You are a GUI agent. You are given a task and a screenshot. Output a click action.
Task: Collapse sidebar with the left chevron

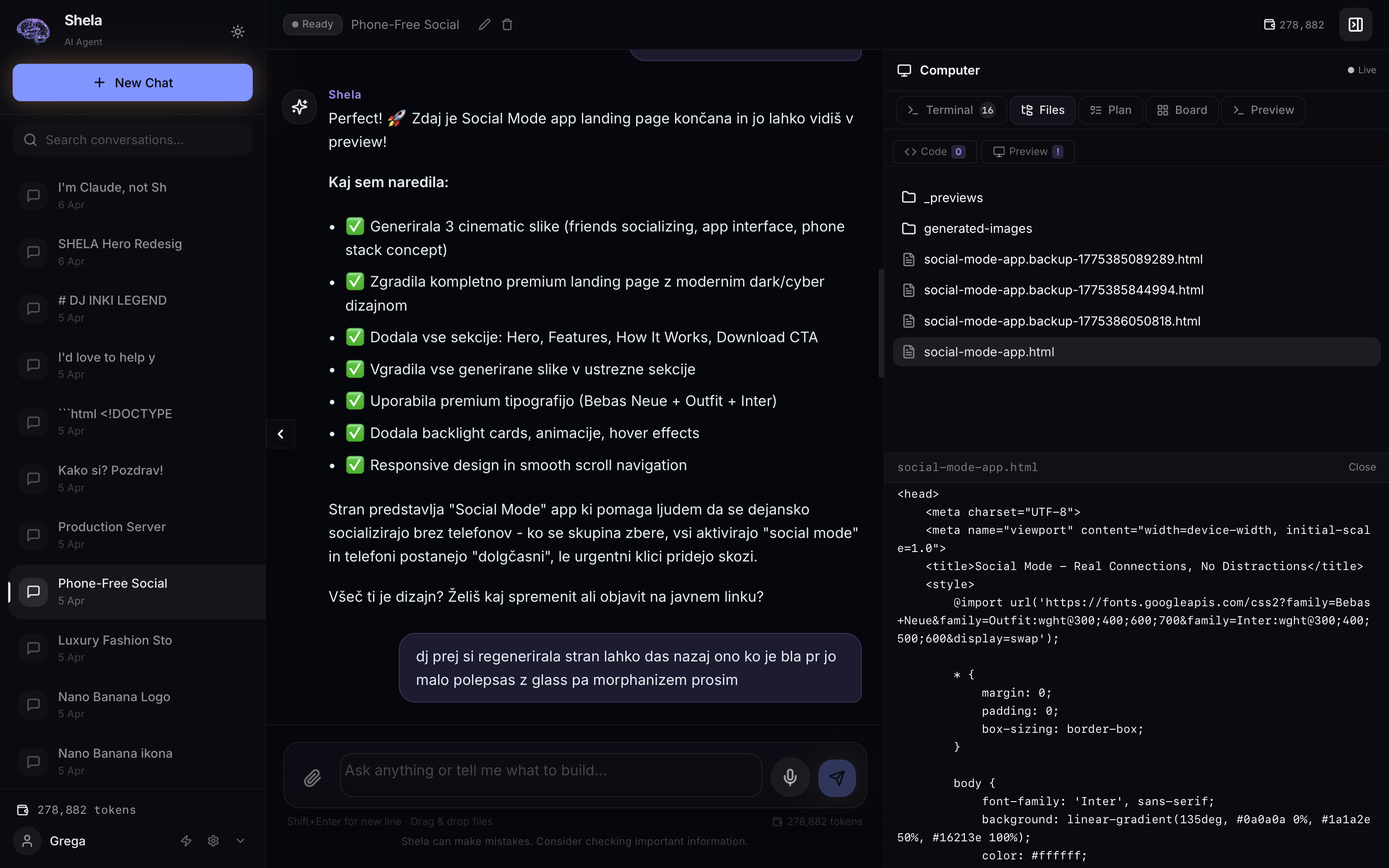(x=281, y=434)
